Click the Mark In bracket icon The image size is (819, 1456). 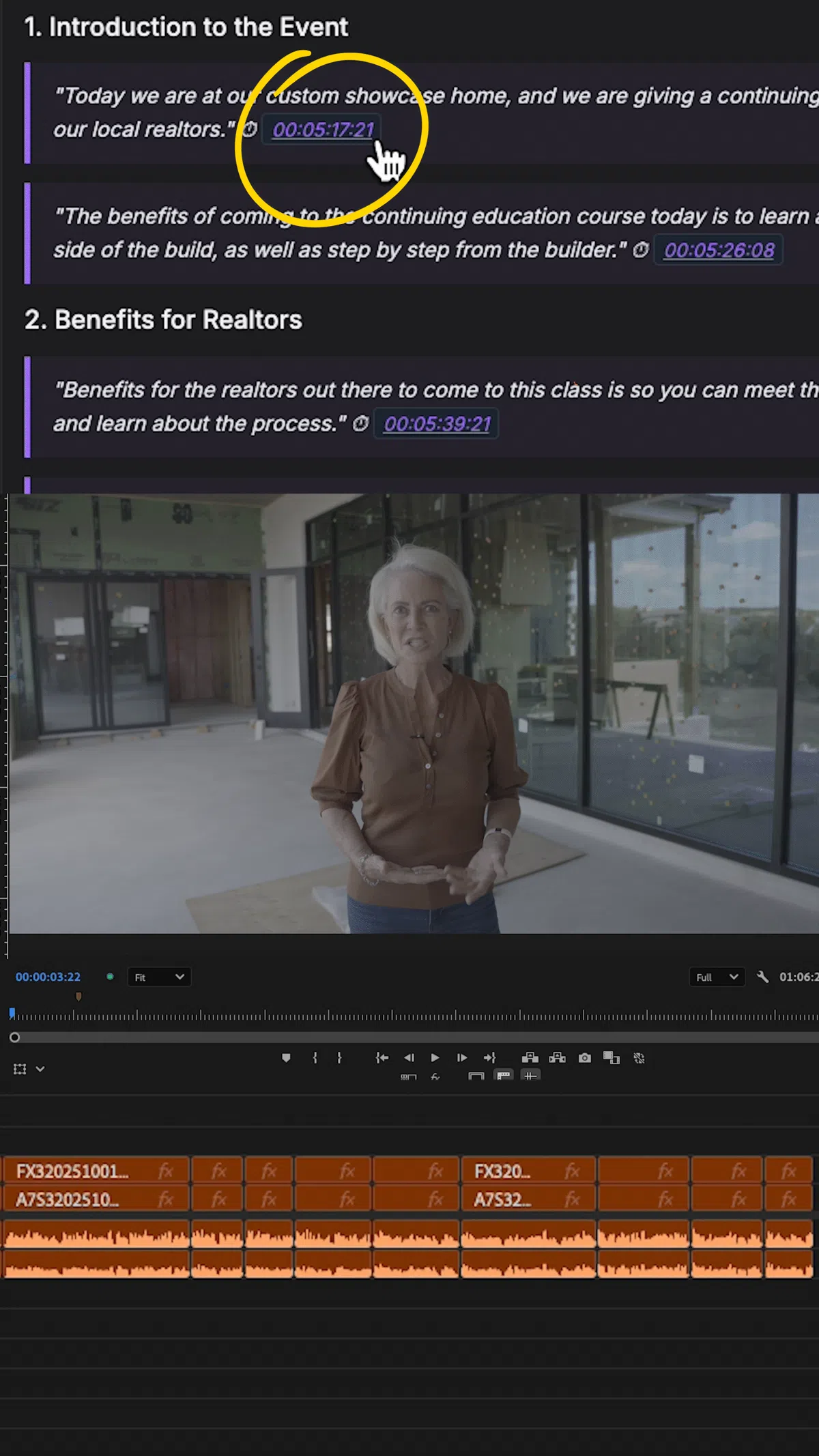[x=315, y=1057]
